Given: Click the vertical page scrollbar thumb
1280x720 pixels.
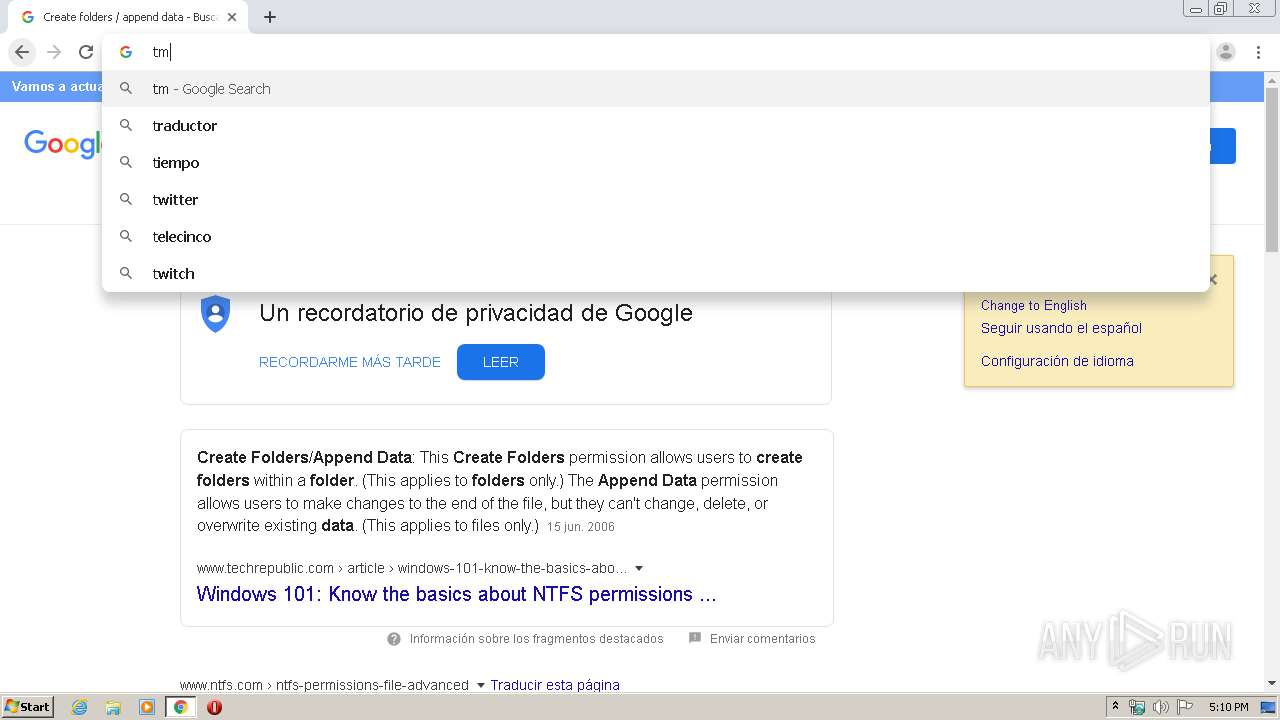Looking at the screenshot, I should pos(1272,170).
